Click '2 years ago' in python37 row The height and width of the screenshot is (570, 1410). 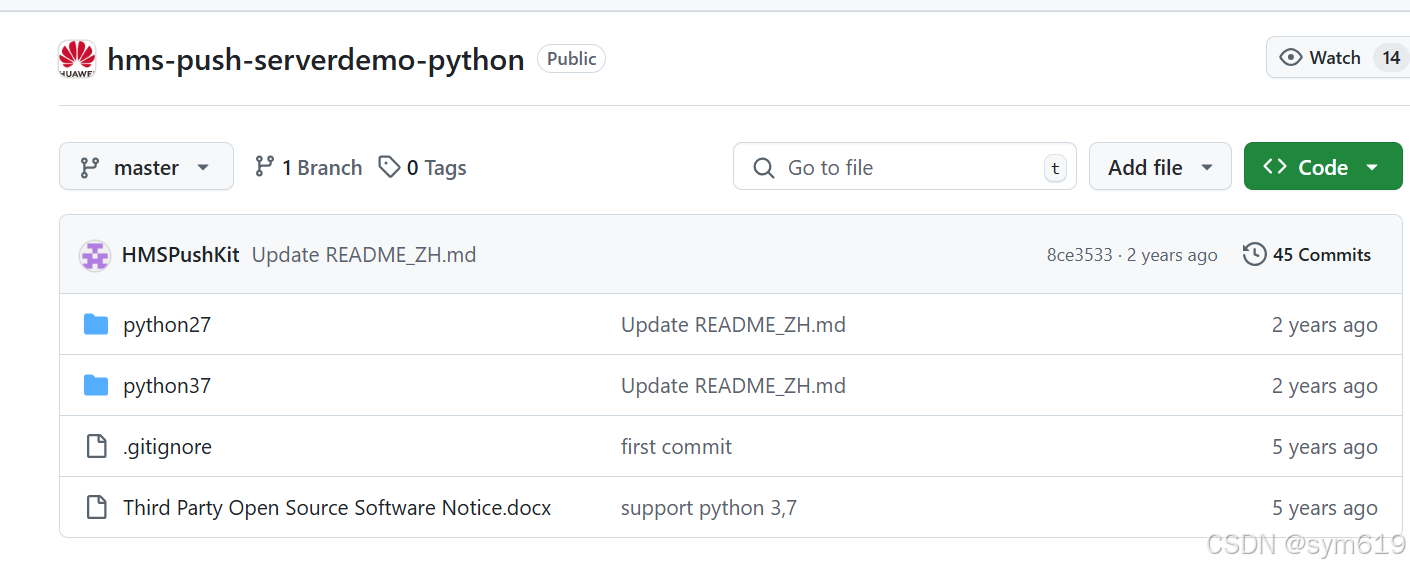(1325, 386)
